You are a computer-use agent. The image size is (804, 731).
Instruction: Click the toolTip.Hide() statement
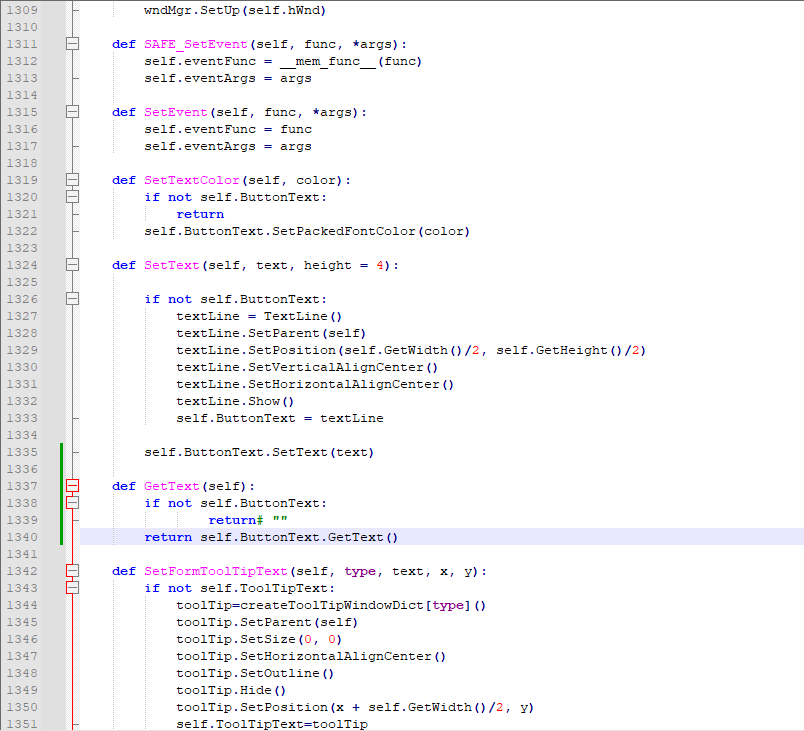(231, 690)
